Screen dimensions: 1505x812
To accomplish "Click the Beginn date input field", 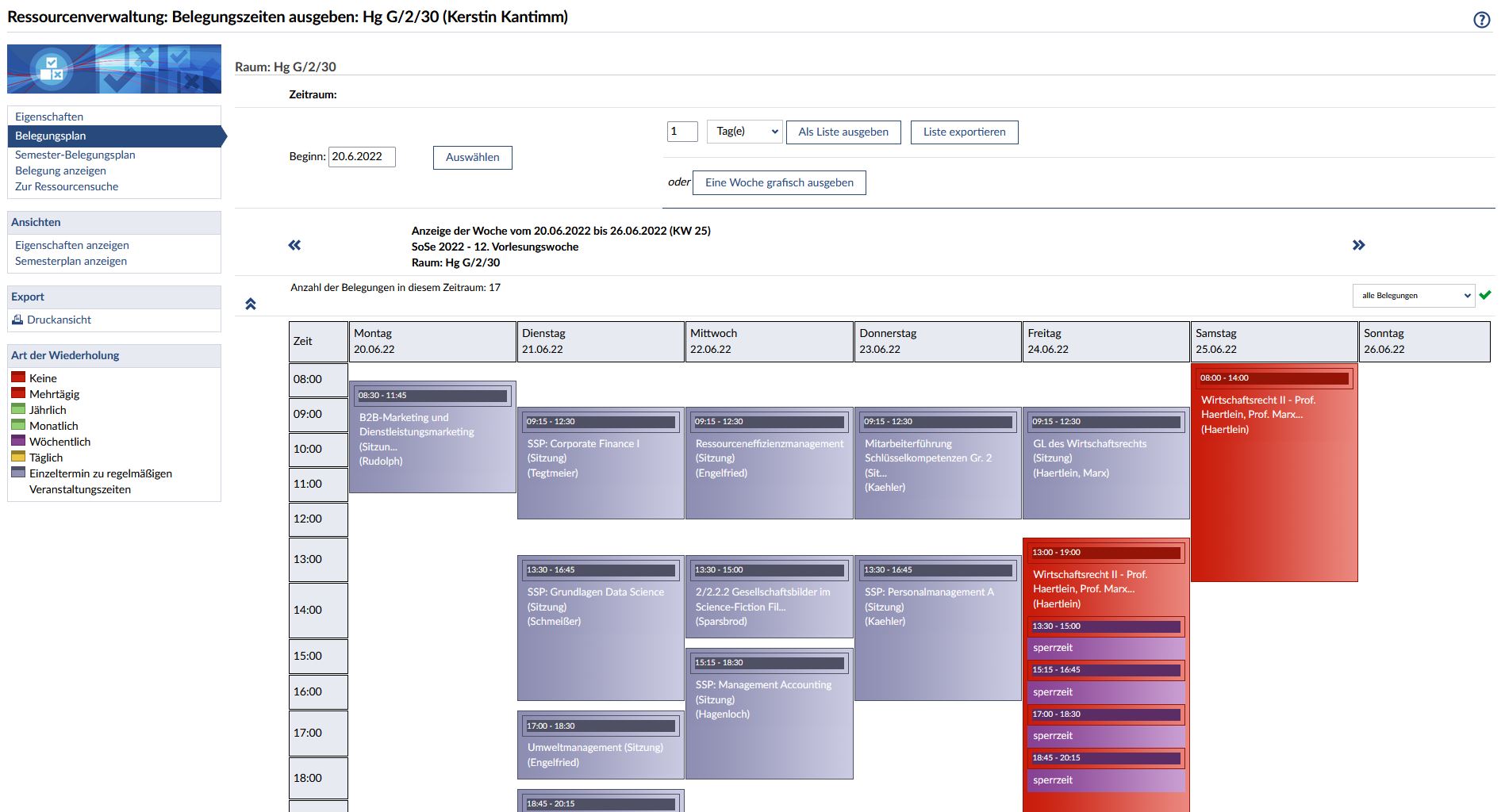I will (x=362, y=157).
